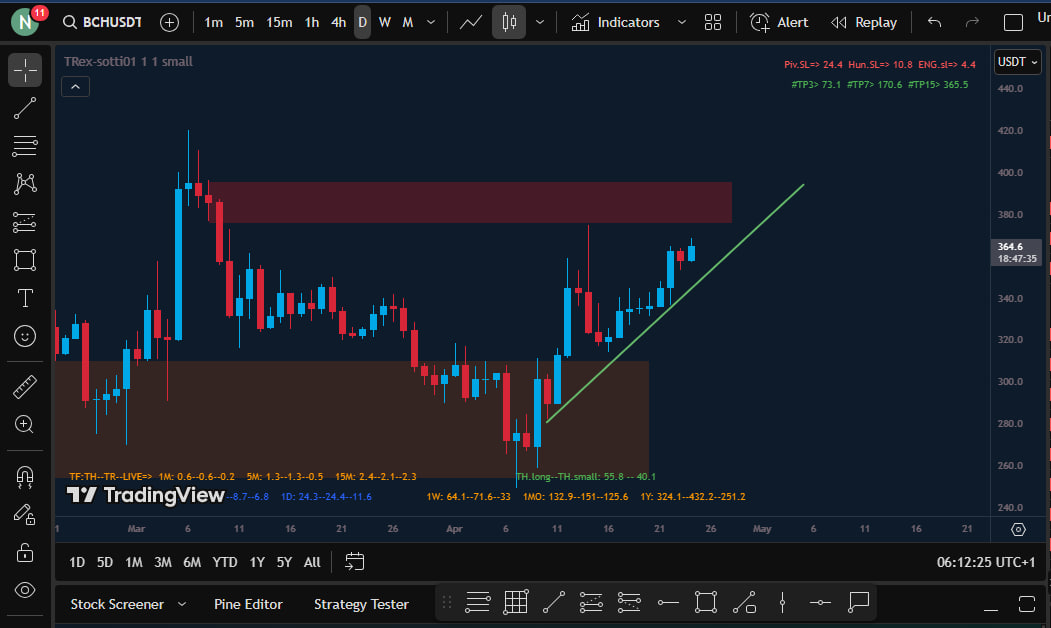The width and height of the screenshot is (1051, 628).
Task: Create a new Alert
Action: click(780, 22)
